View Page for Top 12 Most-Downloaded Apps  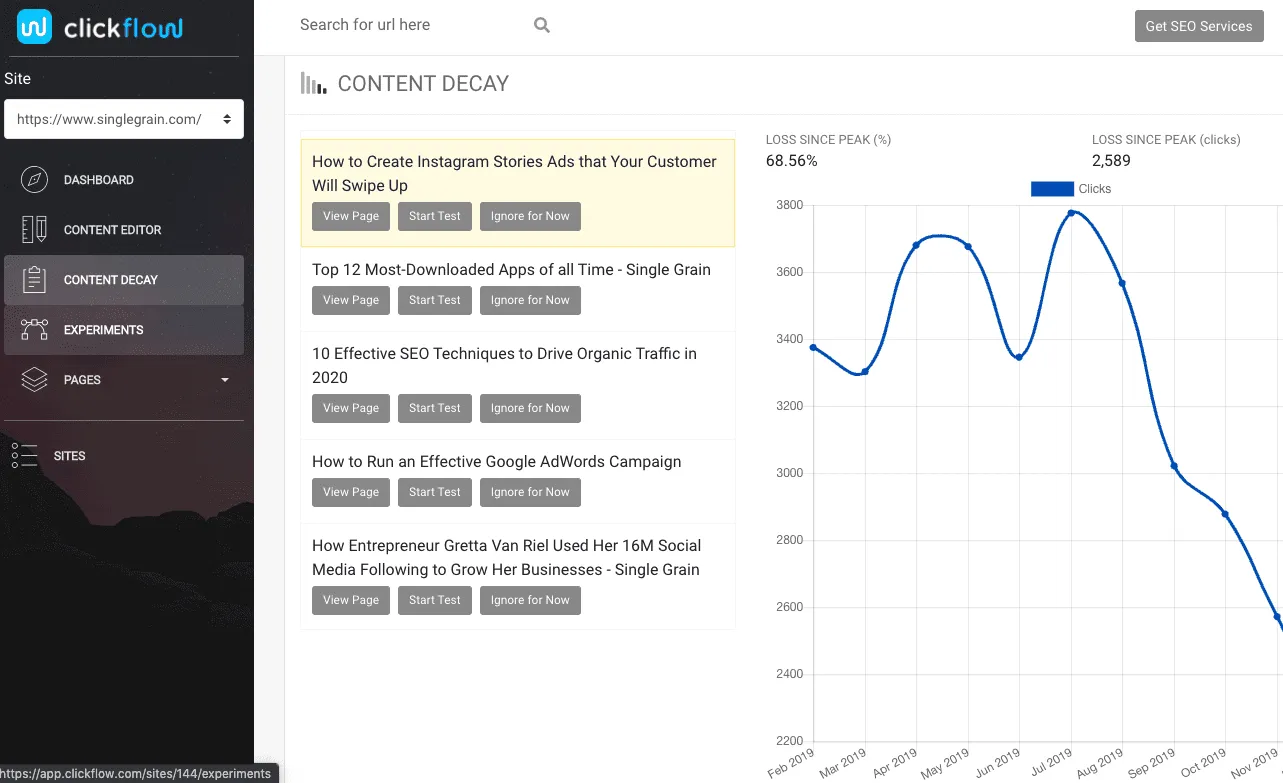coord(350,300)
